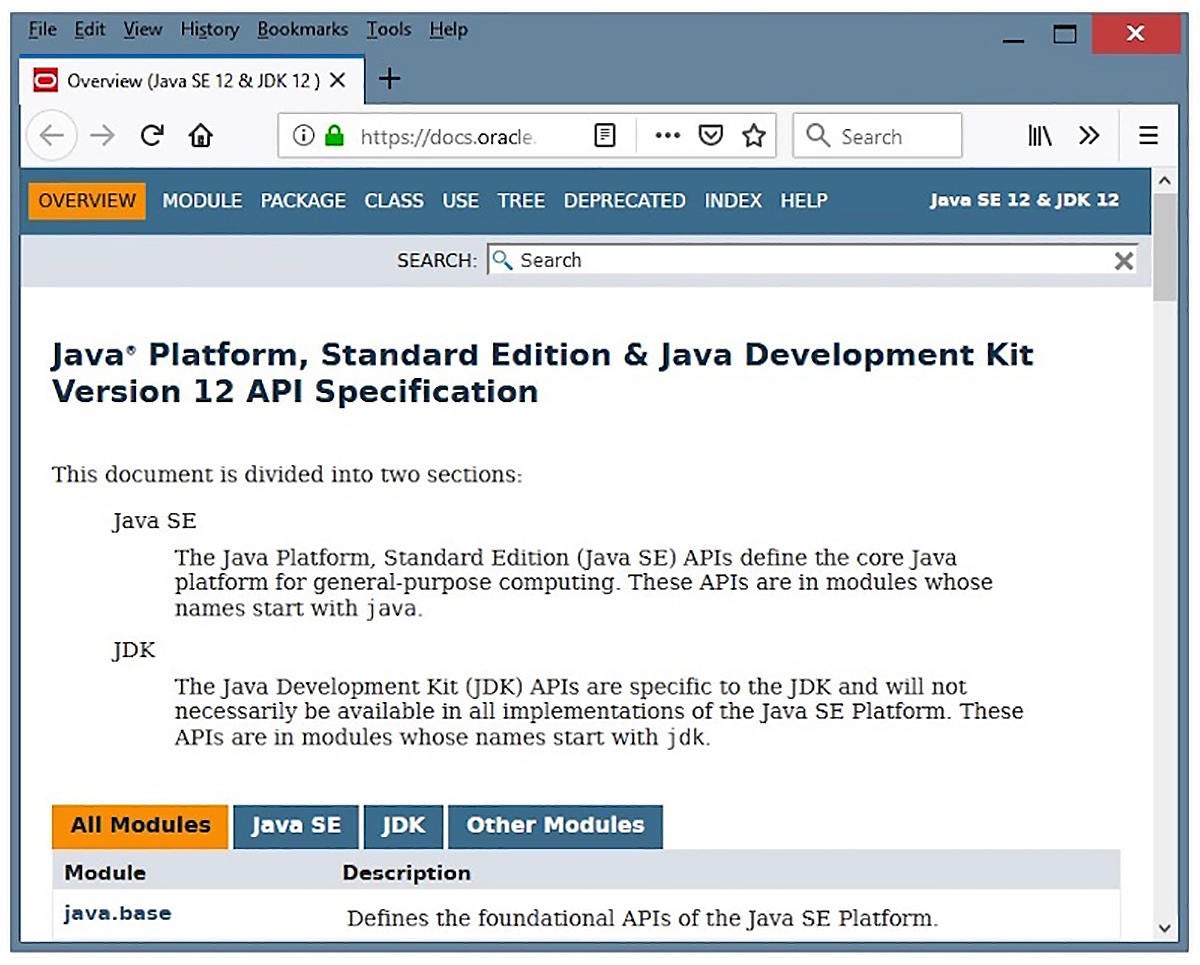Expand the toolbar overflow chevron
Viewport: 1200px width, 965px height.
[1089, 136]
